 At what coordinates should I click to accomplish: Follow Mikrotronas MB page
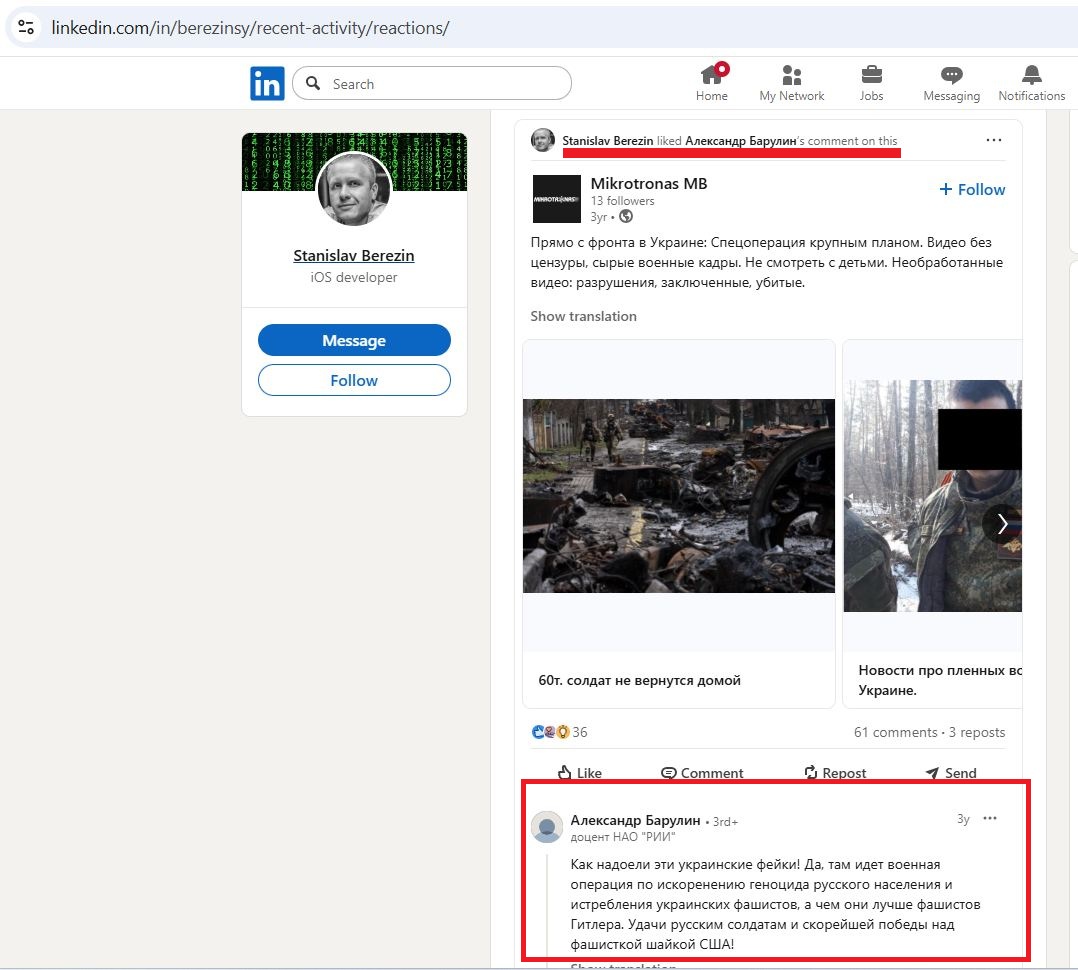pos(973,189)
